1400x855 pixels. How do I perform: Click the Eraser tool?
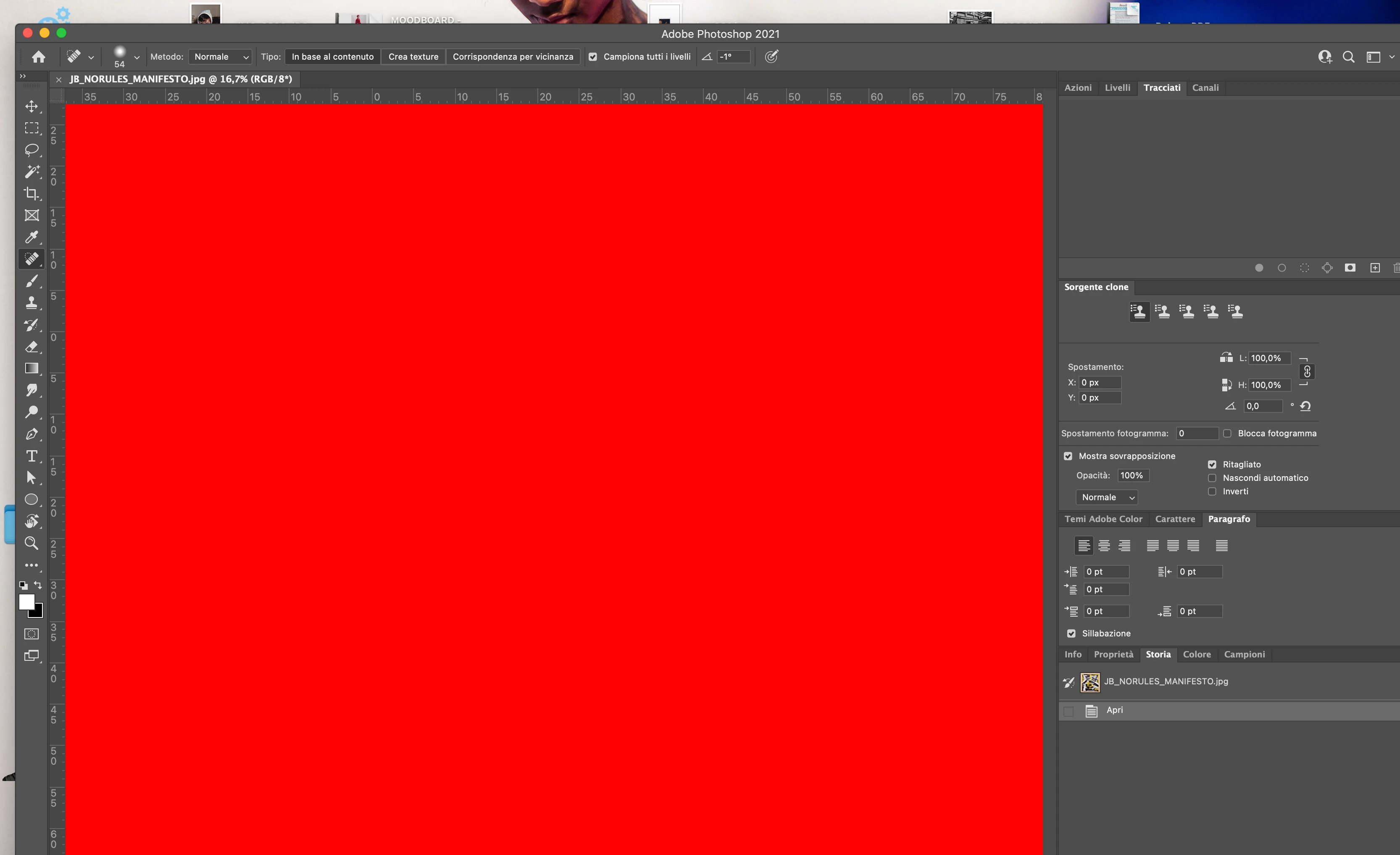pos(32,347)
